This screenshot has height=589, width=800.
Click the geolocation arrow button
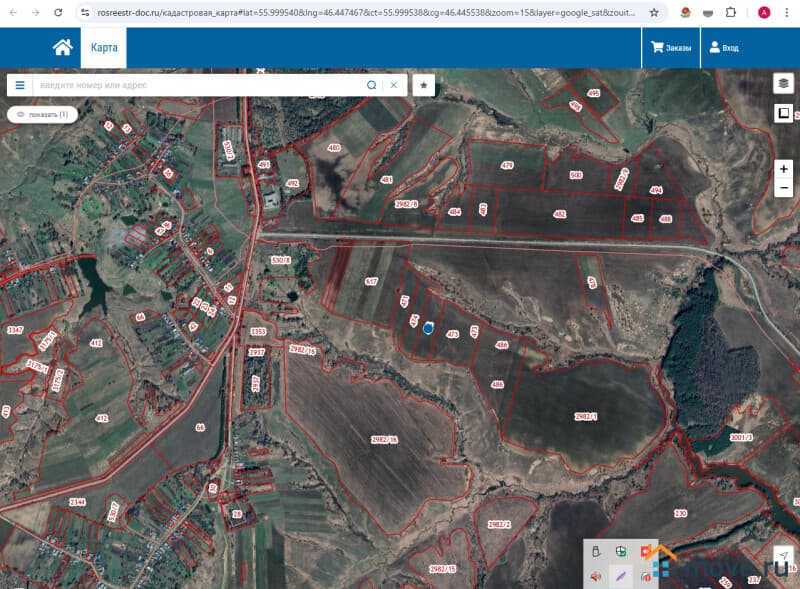(x=784, y=556)
